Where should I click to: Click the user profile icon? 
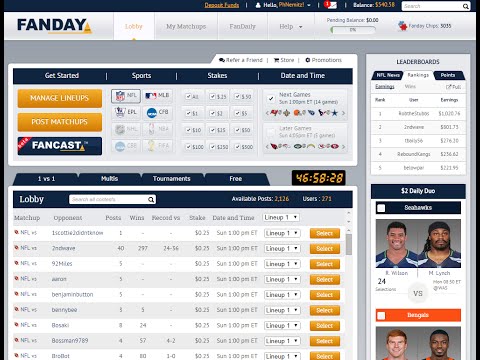coord(258,5)
